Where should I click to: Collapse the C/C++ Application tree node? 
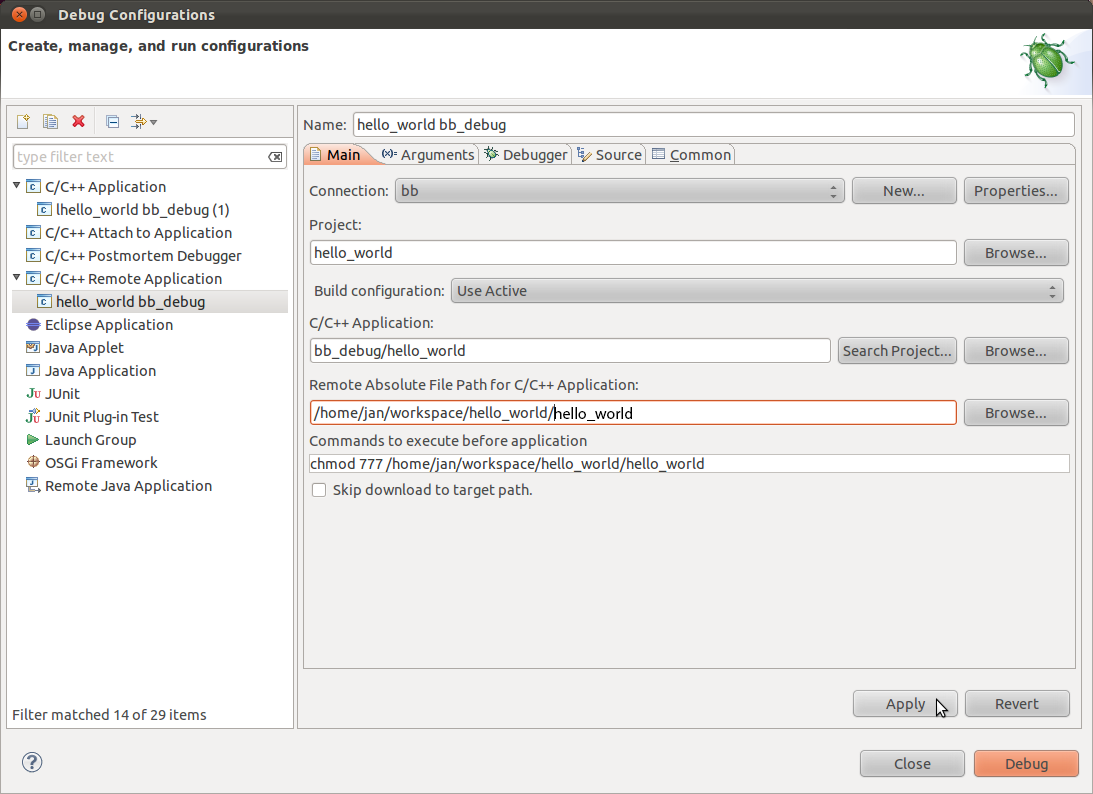coord(17,185)
